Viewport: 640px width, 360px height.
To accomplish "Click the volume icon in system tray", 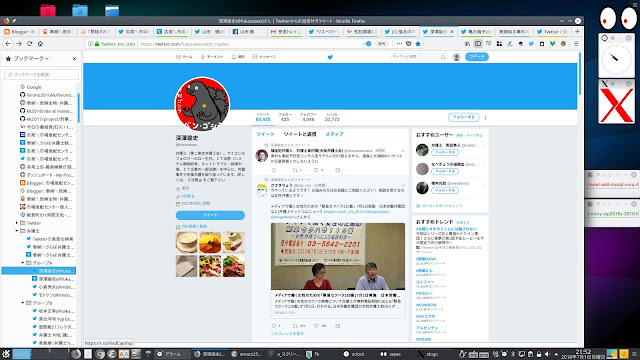I will click(x=547, y=354).
